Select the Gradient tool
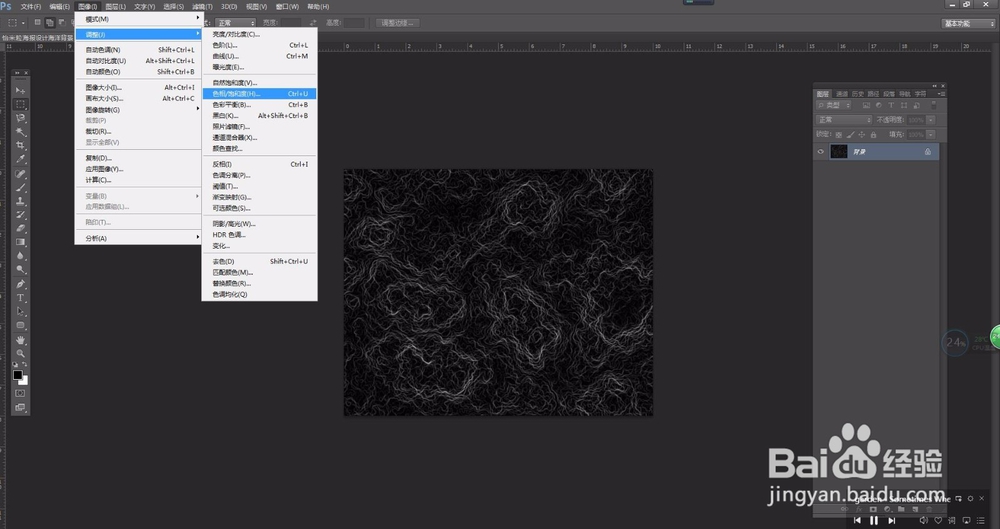This screenshot has height=529, width=1000. pyautogui.click(x=20, y=242)
